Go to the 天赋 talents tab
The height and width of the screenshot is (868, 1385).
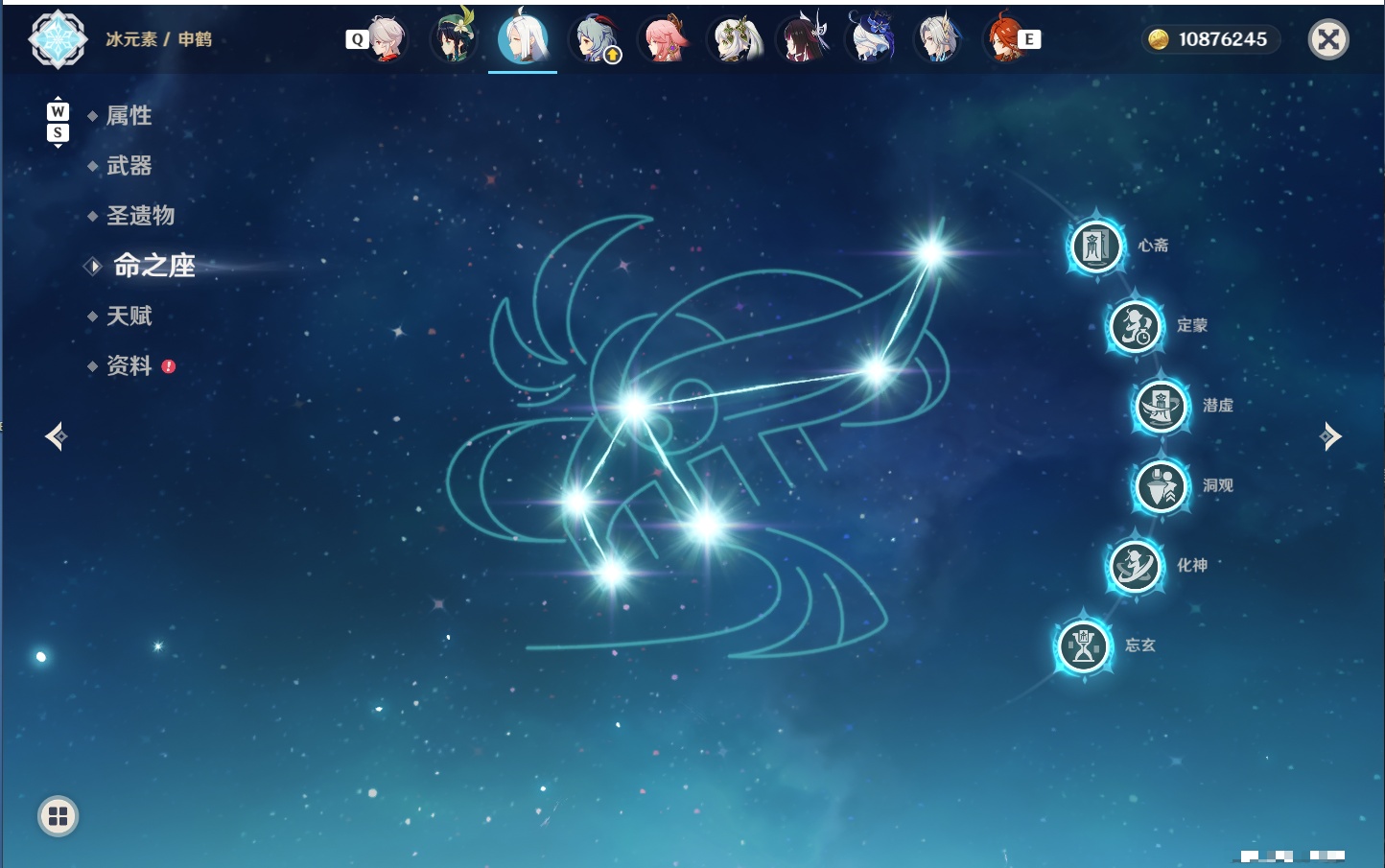pyautogui.click(x=129, y=316)
